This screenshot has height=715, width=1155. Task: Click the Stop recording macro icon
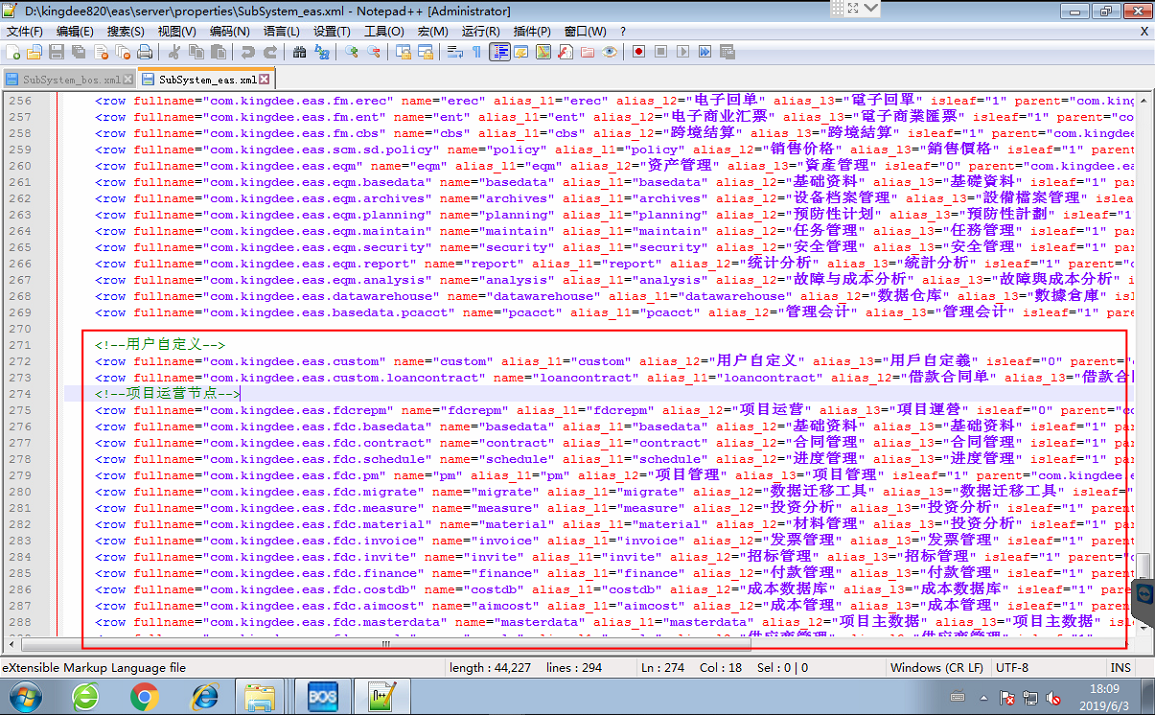tap(661, 52)
